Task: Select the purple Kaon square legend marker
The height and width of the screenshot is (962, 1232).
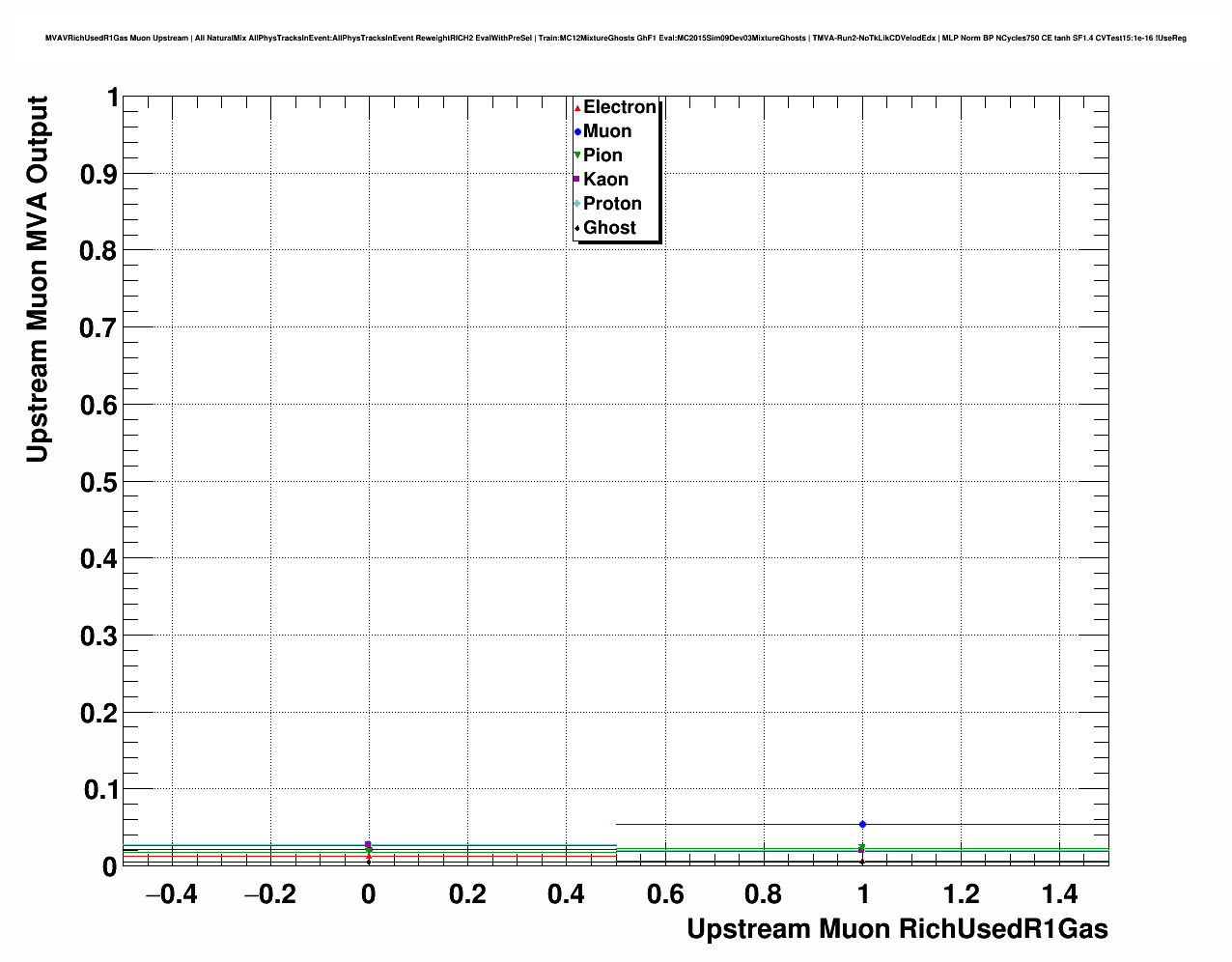Action: click(577, 180)
